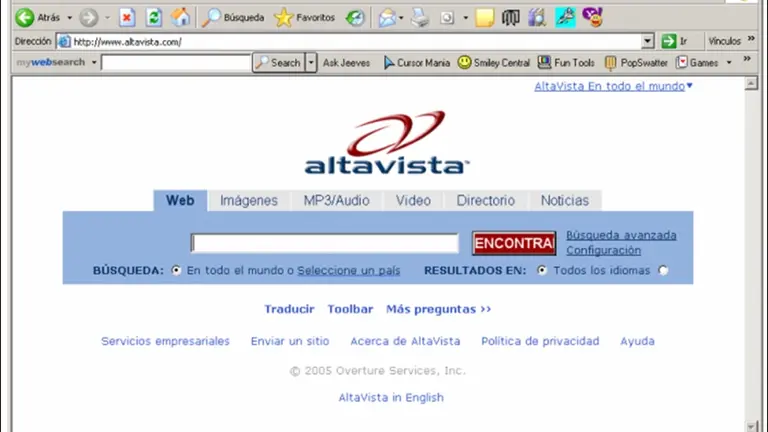Click the edit page icon
The height and width of the screenshot is (432, 768).
(x=447, y=18)
